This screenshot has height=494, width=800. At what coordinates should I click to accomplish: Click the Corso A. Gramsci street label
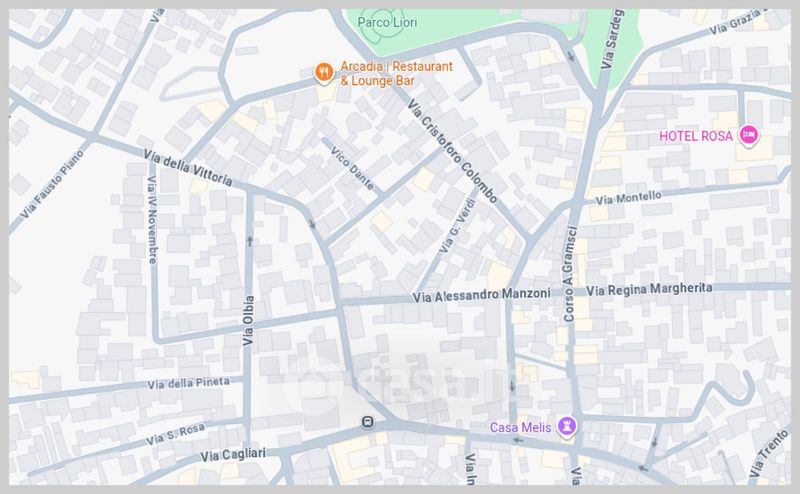pyautogui.click(x=569, y=274)
